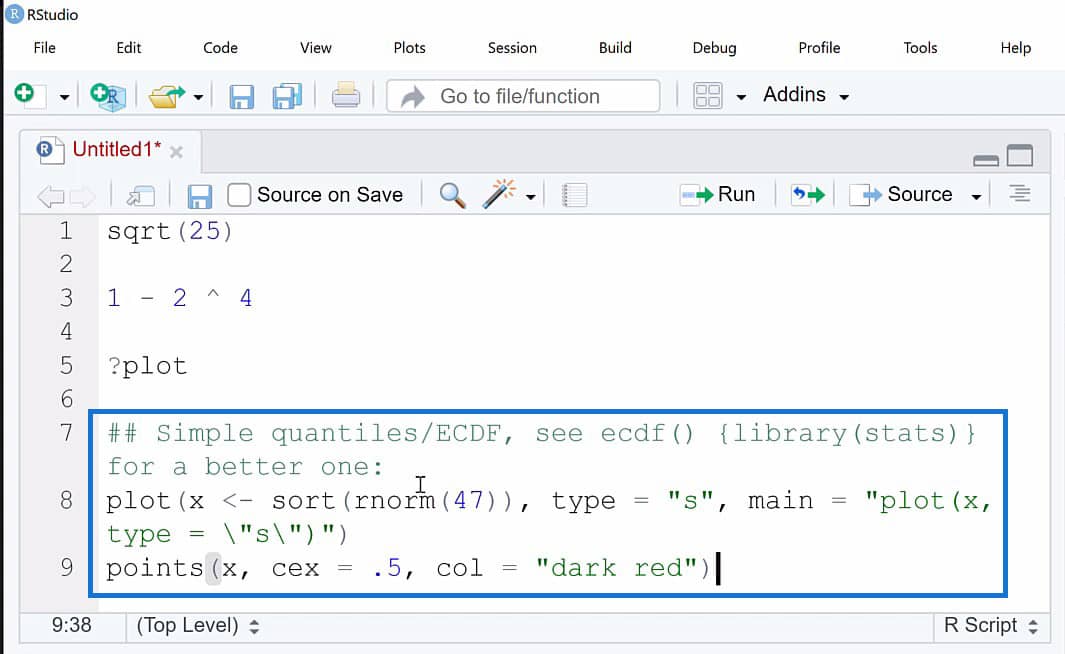Image resolution: width=1065 pixels, height=654 pixels.
Task: Open the File menu
Action: (44, 48)
